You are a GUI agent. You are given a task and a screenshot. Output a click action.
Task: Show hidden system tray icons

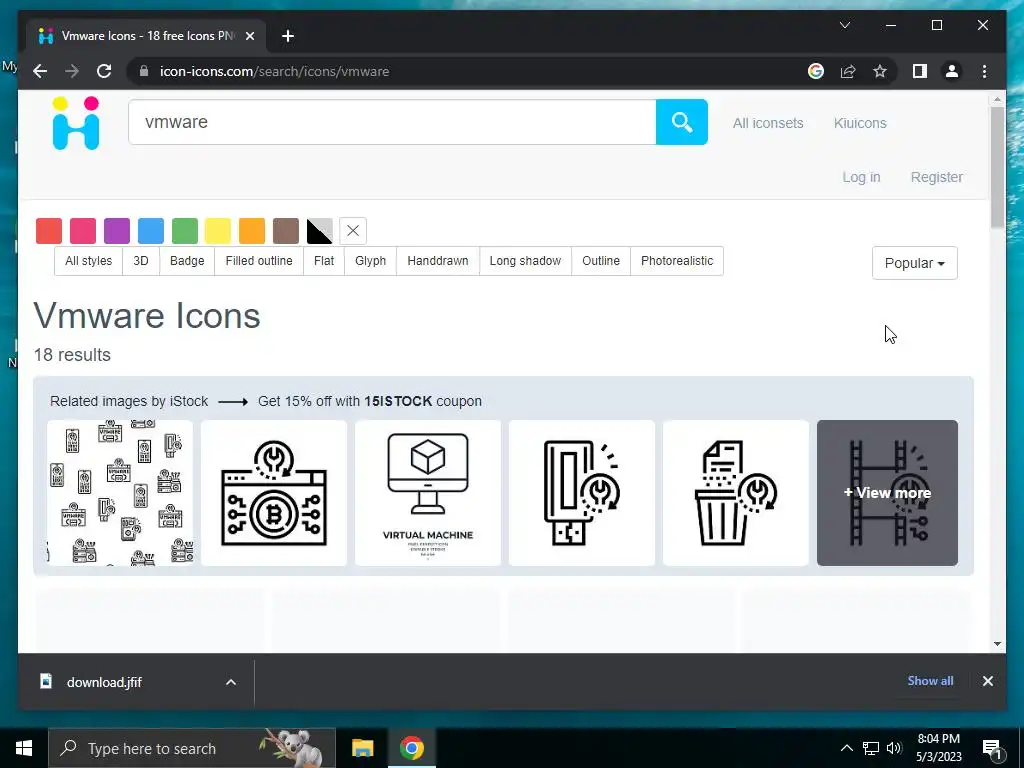click(x=846, y=748)
